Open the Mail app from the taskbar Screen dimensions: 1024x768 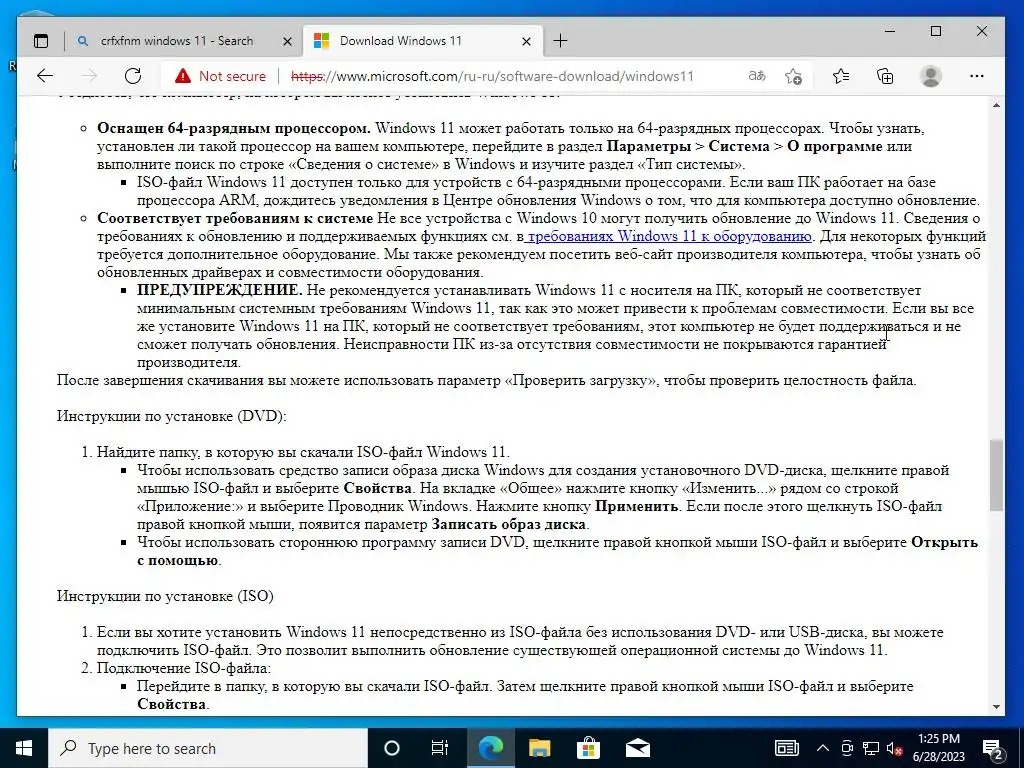point(637,748)
